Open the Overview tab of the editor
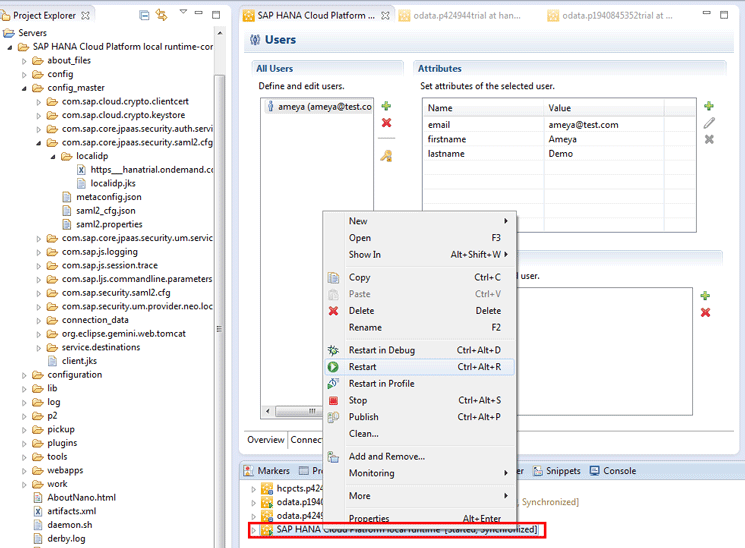 click(266, 440)
